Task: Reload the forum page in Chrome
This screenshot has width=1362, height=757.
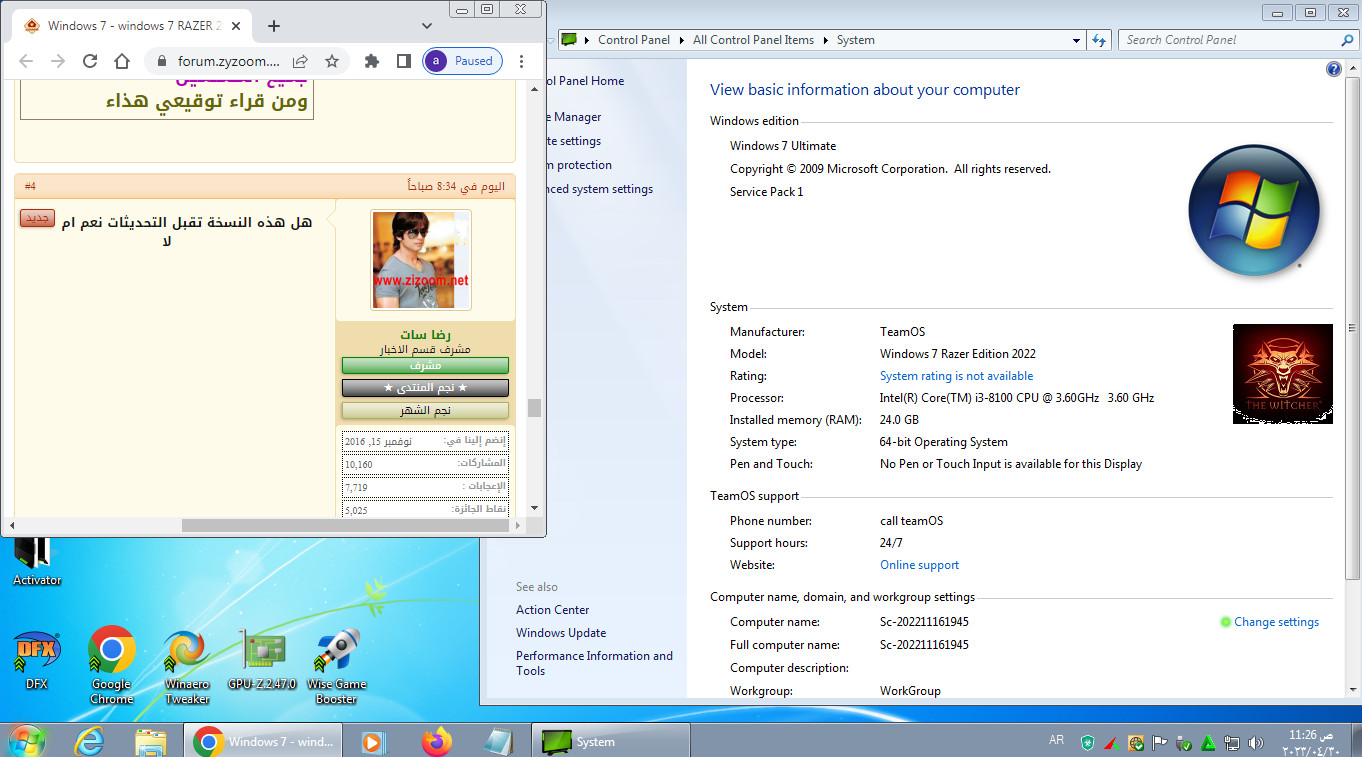Action: [90, 61]
